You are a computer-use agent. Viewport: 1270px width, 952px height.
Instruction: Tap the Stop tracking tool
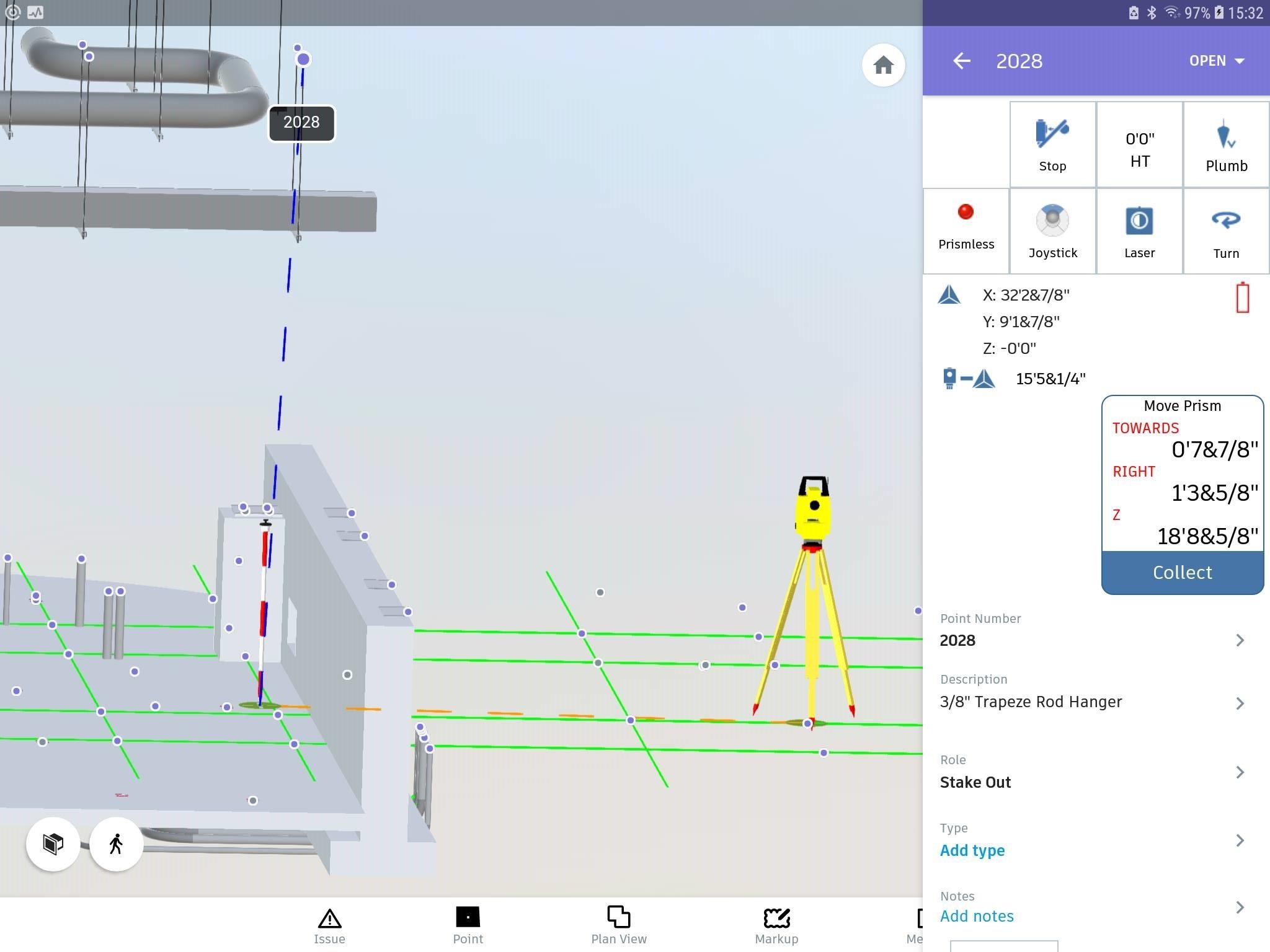tap(1052, 144)
